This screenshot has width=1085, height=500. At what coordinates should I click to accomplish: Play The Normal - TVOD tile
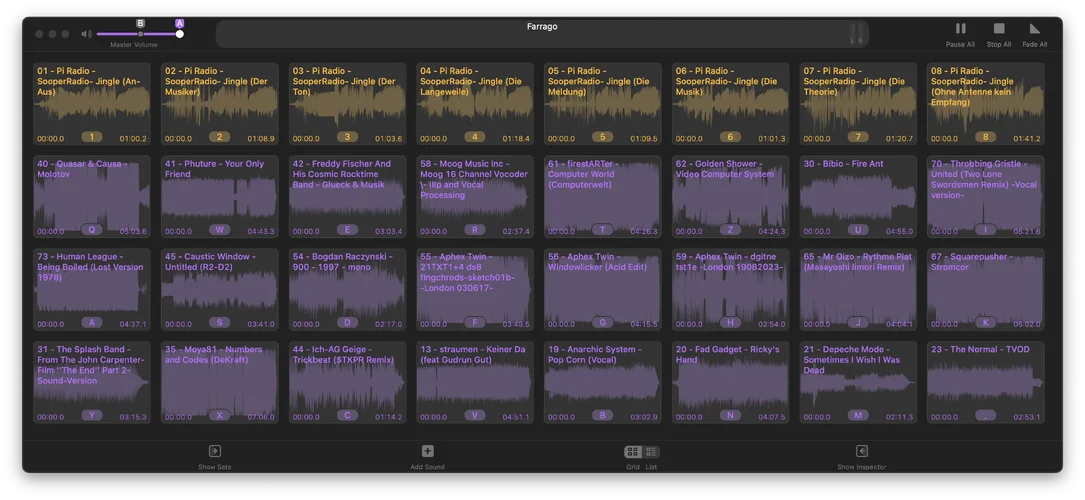pos(985,383)
